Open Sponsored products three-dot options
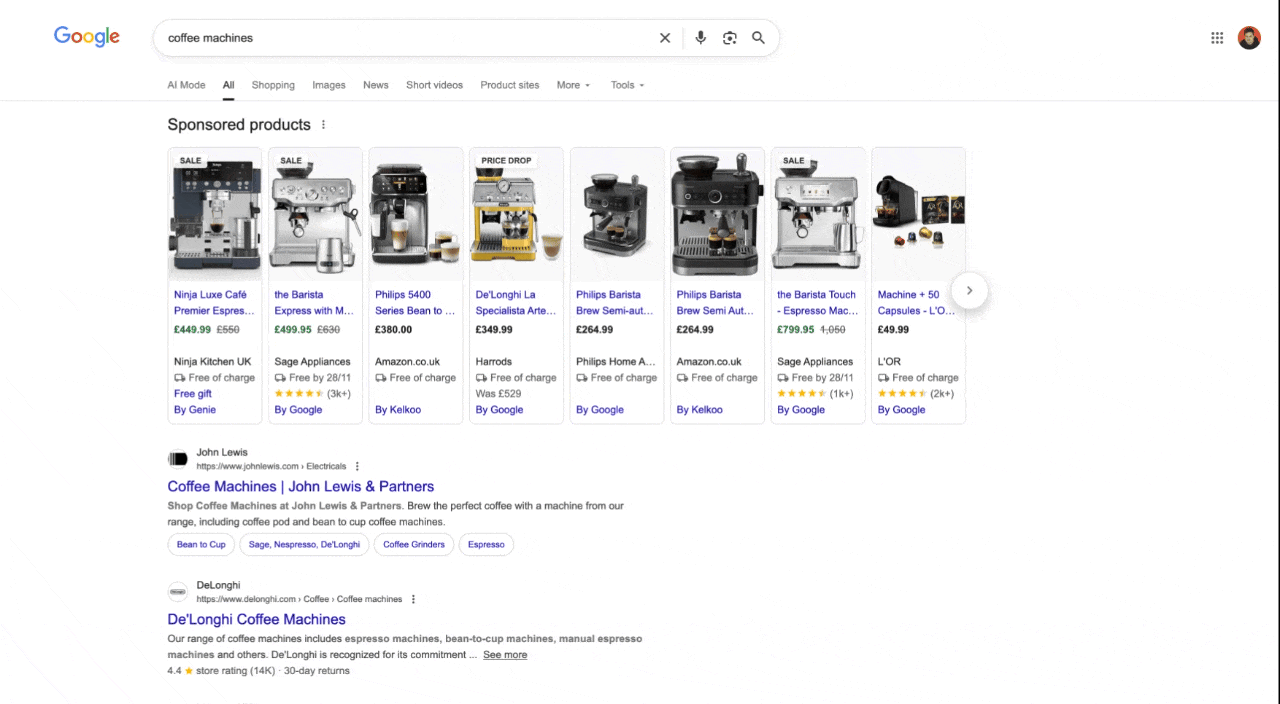Screen dimensions: 1280x704 point(323,125)
